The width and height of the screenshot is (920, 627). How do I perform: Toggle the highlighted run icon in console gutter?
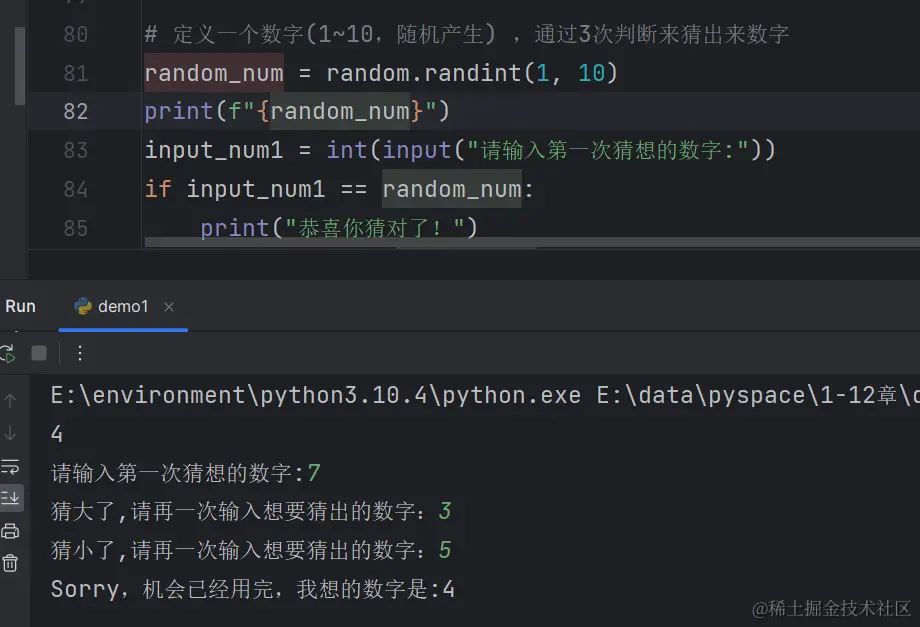[13, 497]
